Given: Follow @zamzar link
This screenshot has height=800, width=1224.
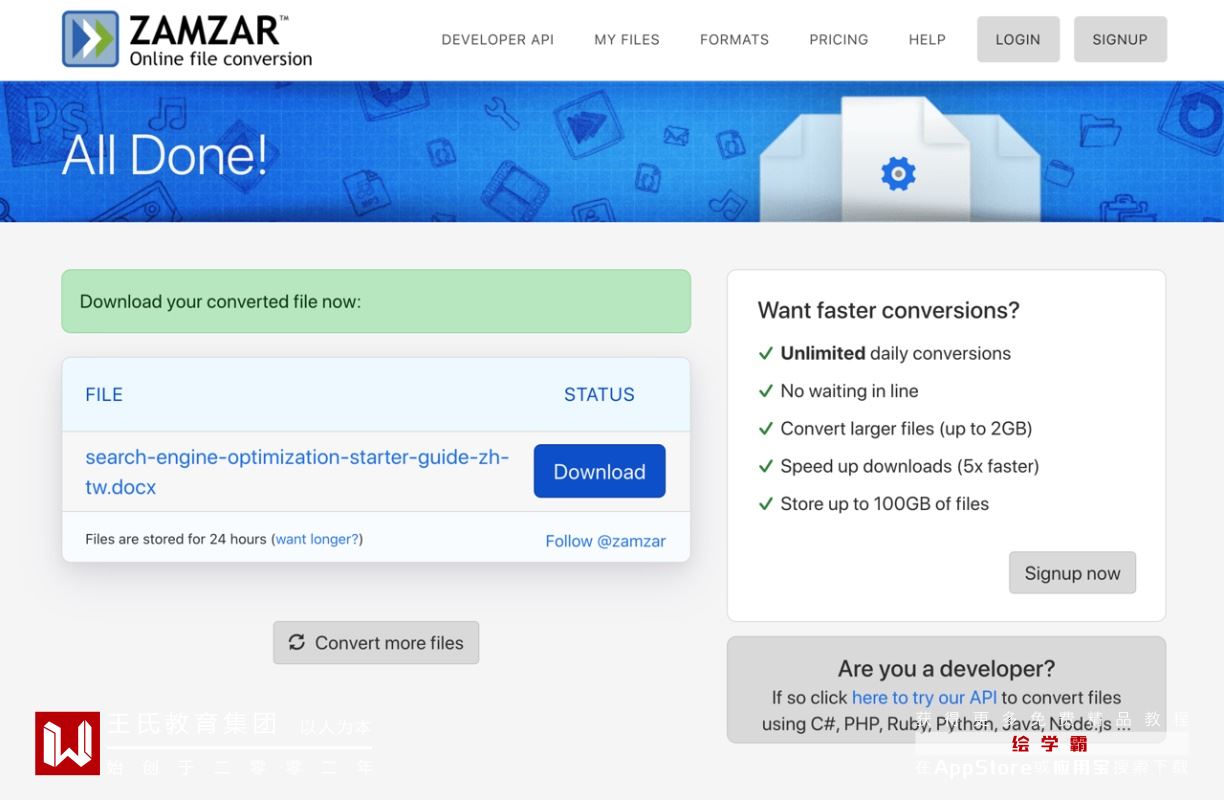Looking at the screenshot, I should pyautogui.click(x=605, y=541).
